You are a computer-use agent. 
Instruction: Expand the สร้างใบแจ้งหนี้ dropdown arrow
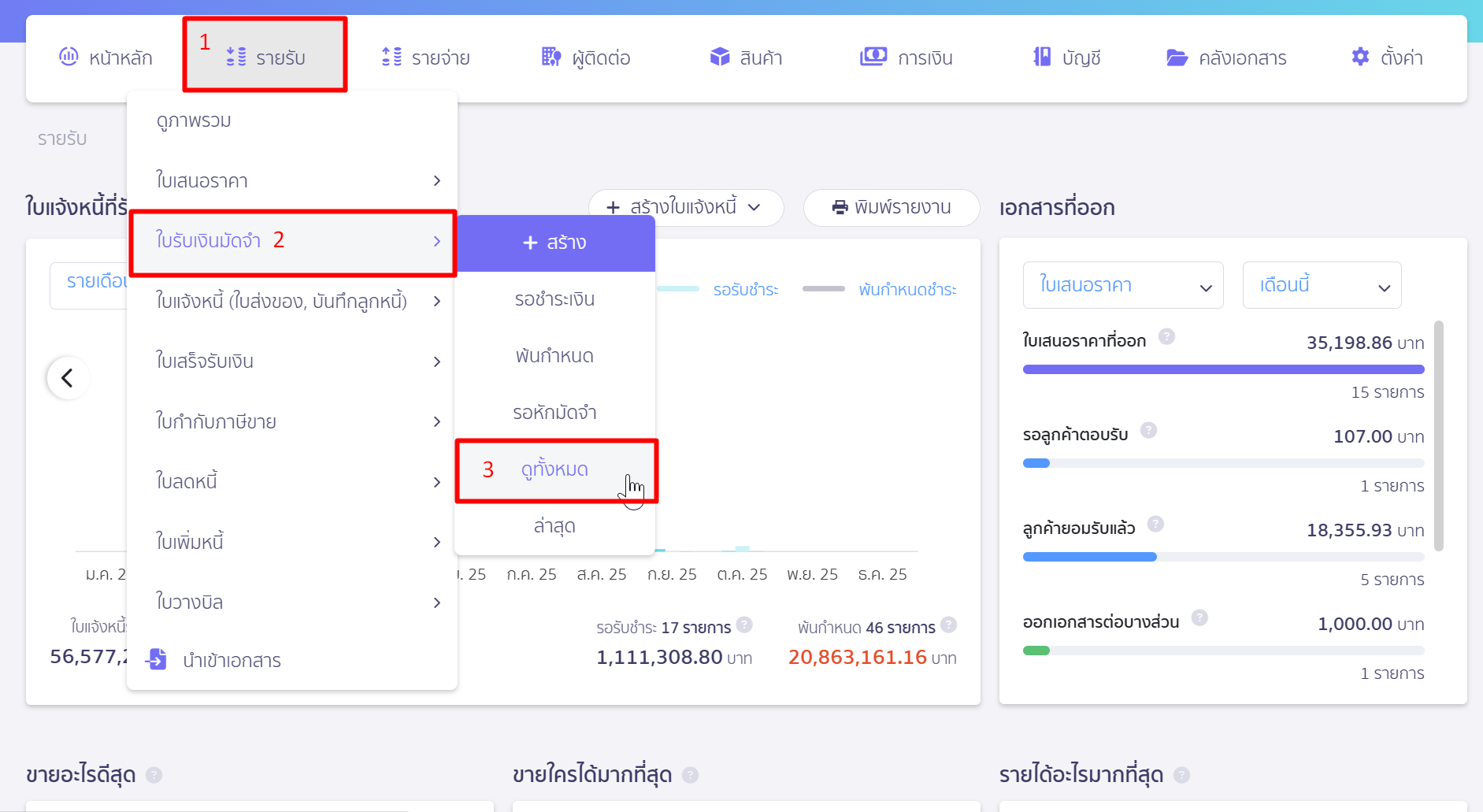755,208
